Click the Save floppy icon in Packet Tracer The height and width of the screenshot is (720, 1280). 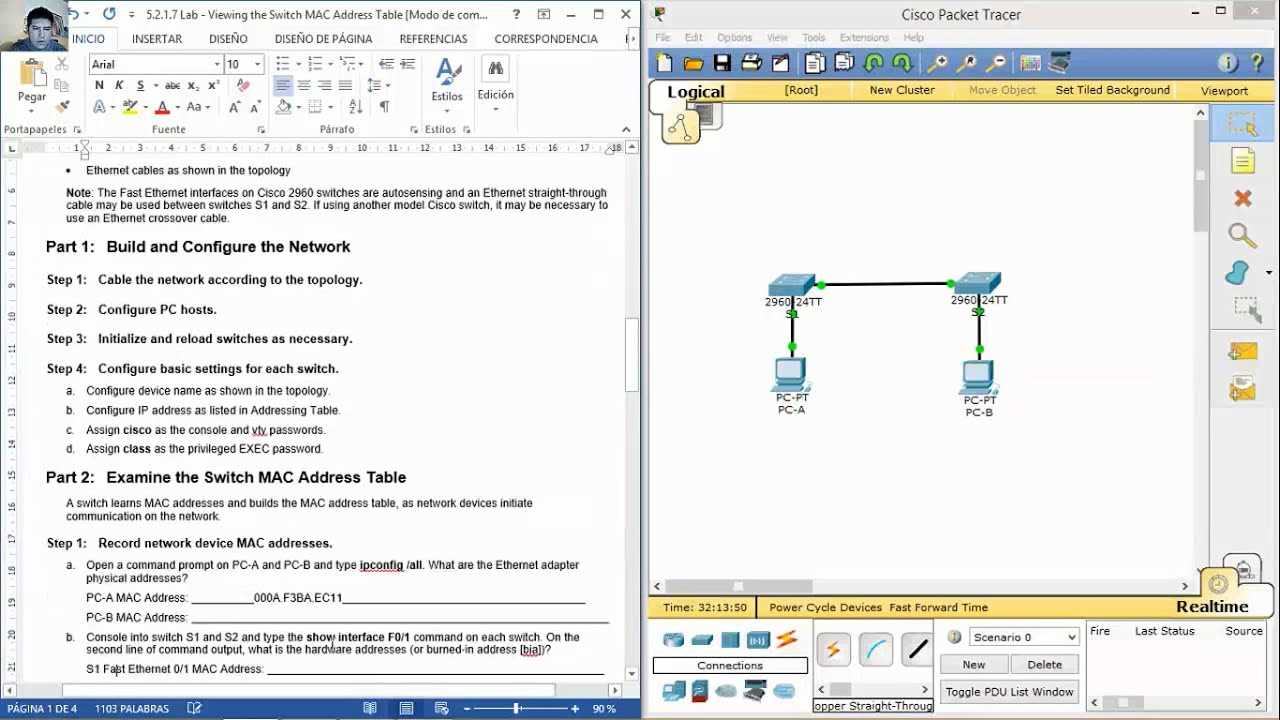(x=722, y=63)
